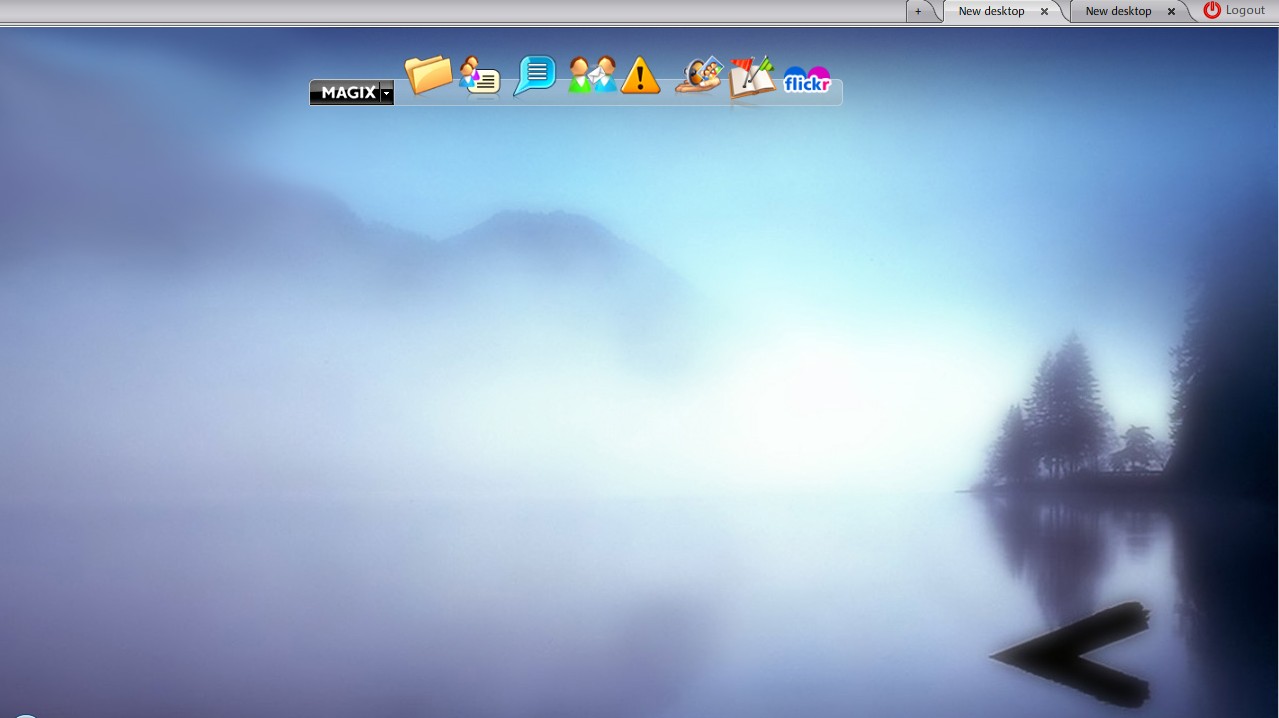The width and height of the screenshot is (1279, 718).
Task: Expand the MAGIX dropdown arrow
Action: tap(387, 93)
